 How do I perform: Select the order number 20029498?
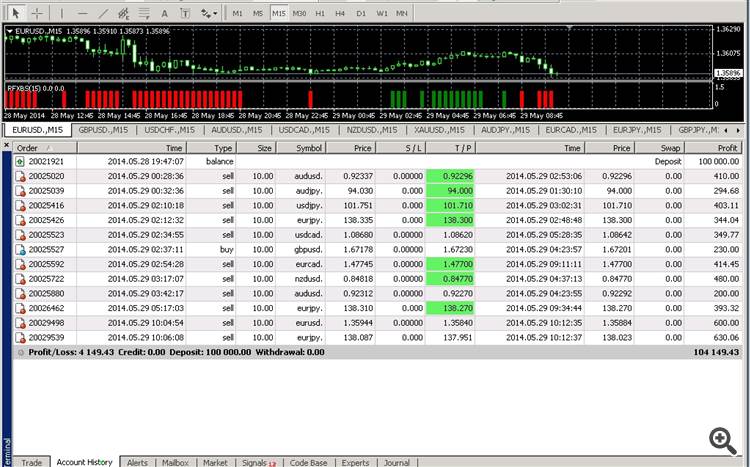click(x=46, y=323)
